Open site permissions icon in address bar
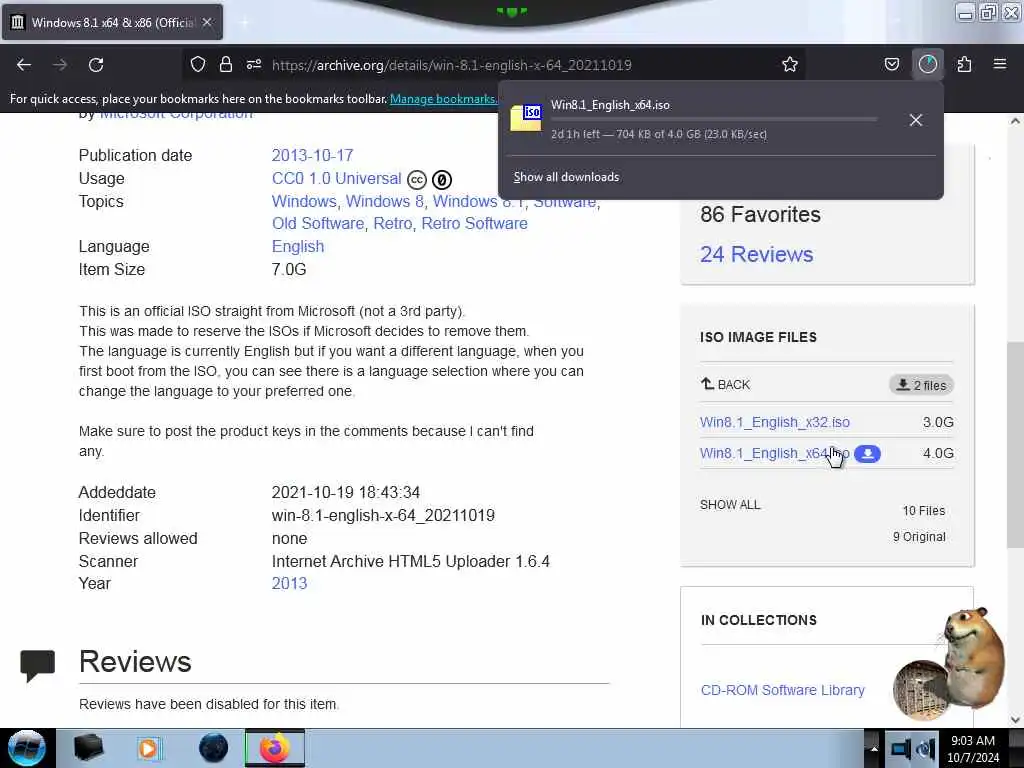 (x=254, y=65)
